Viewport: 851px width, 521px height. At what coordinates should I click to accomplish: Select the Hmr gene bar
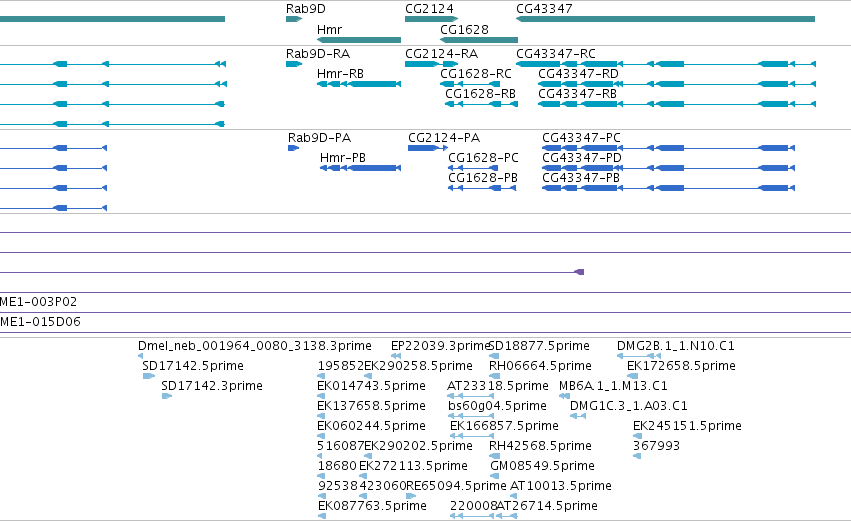[x=359, y=40]
